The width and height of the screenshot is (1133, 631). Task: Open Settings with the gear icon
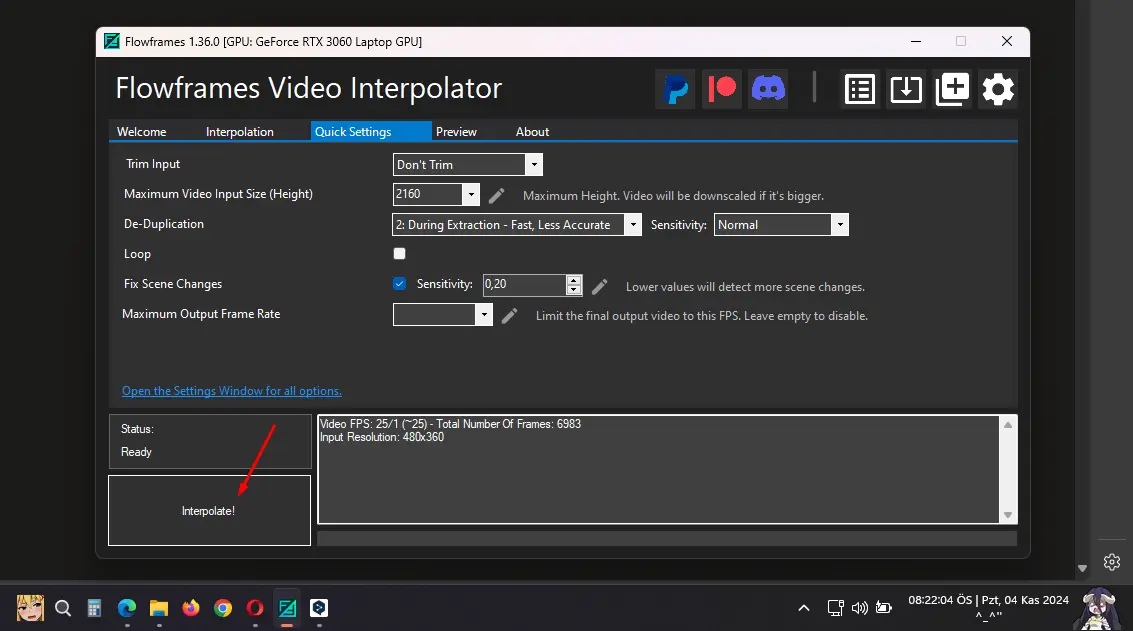tap(998, 90)
